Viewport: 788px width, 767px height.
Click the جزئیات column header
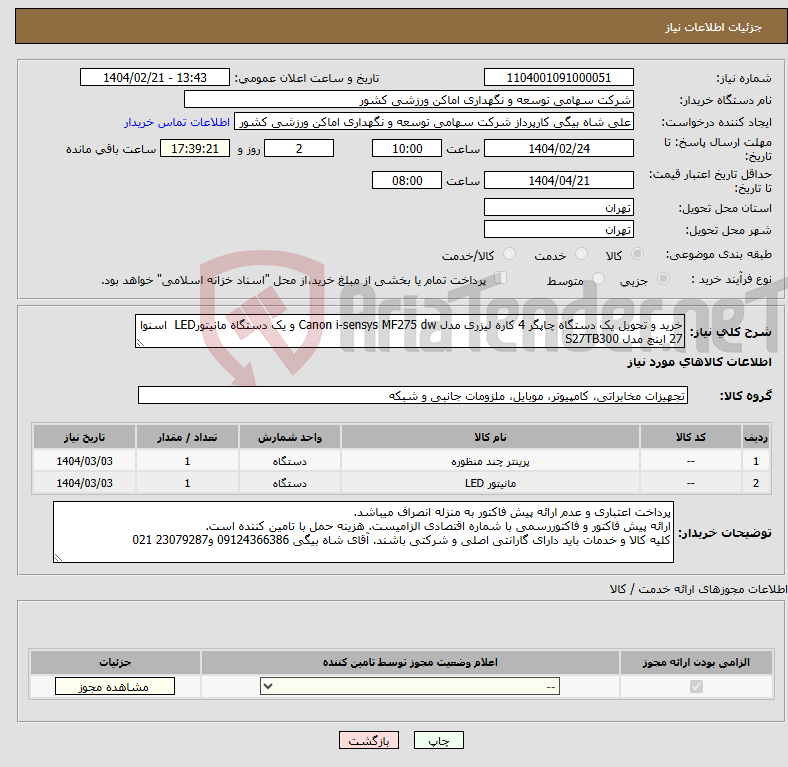coord(115,662)
